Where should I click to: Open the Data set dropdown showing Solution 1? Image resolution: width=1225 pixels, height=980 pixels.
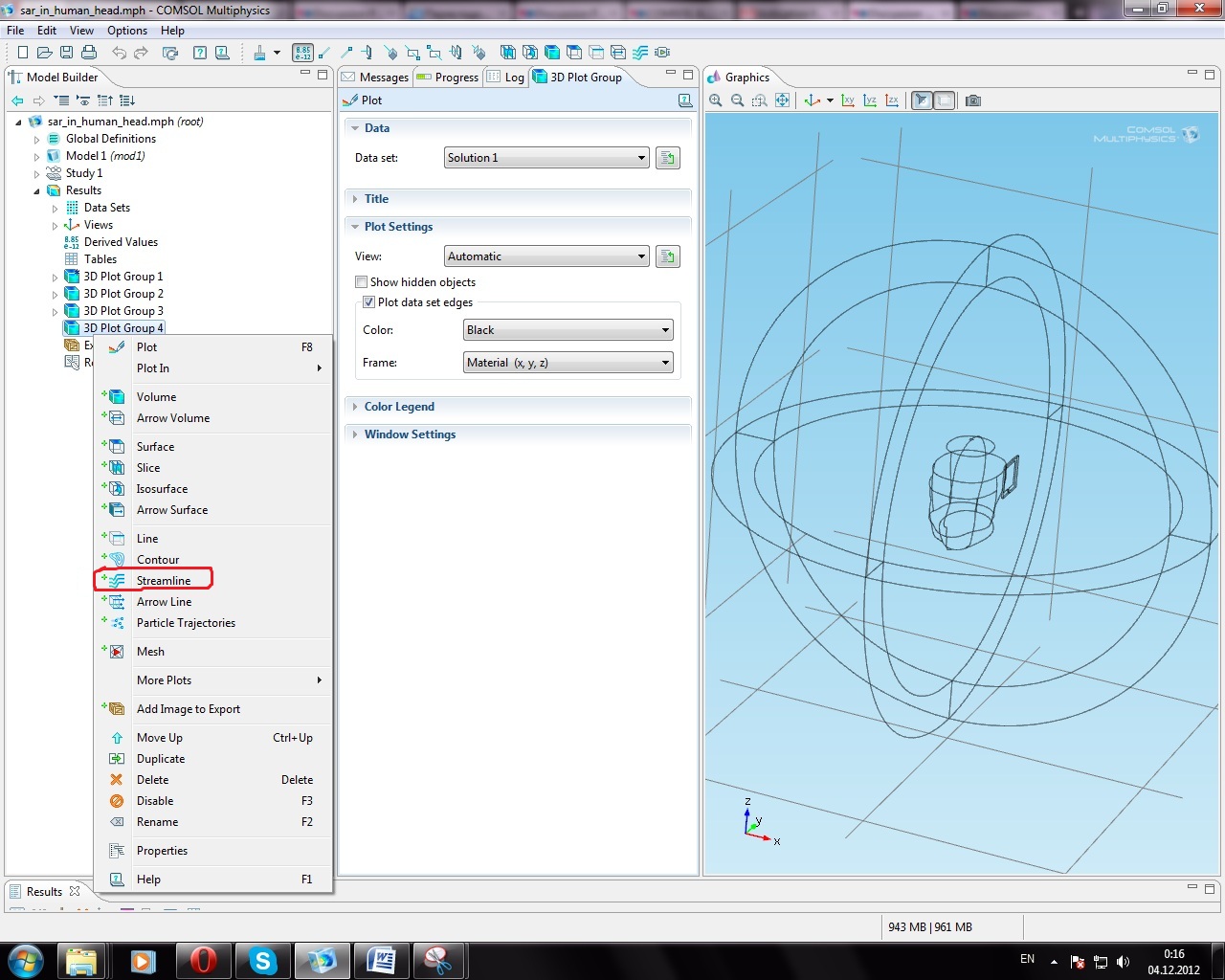coord(547,158)
